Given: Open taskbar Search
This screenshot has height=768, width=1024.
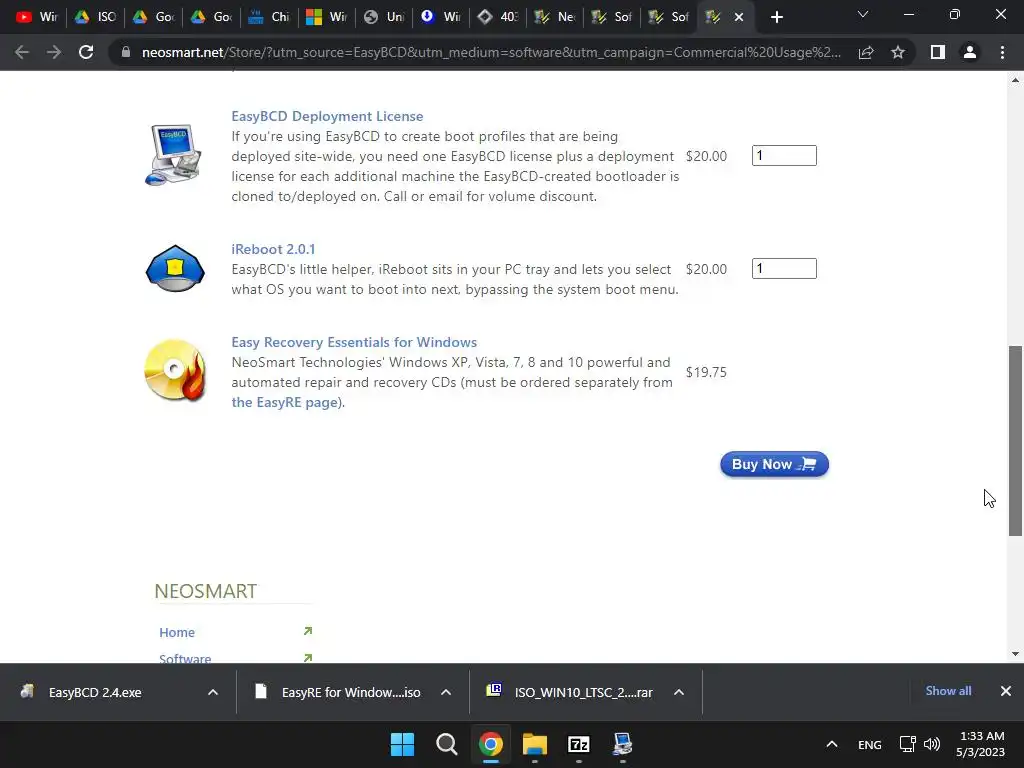Looking at the screenshot, I should click(447, 744).
